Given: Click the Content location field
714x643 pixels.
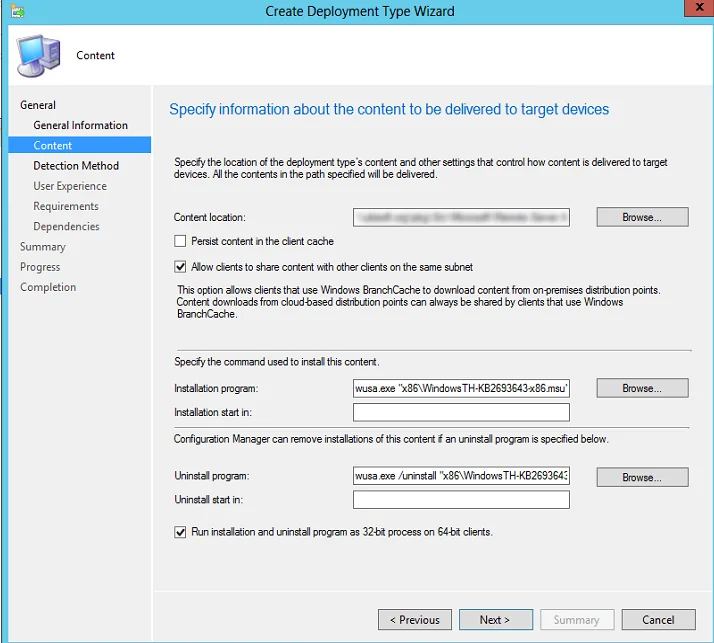Looking at the screenshot, I should (x=461, y=217).
